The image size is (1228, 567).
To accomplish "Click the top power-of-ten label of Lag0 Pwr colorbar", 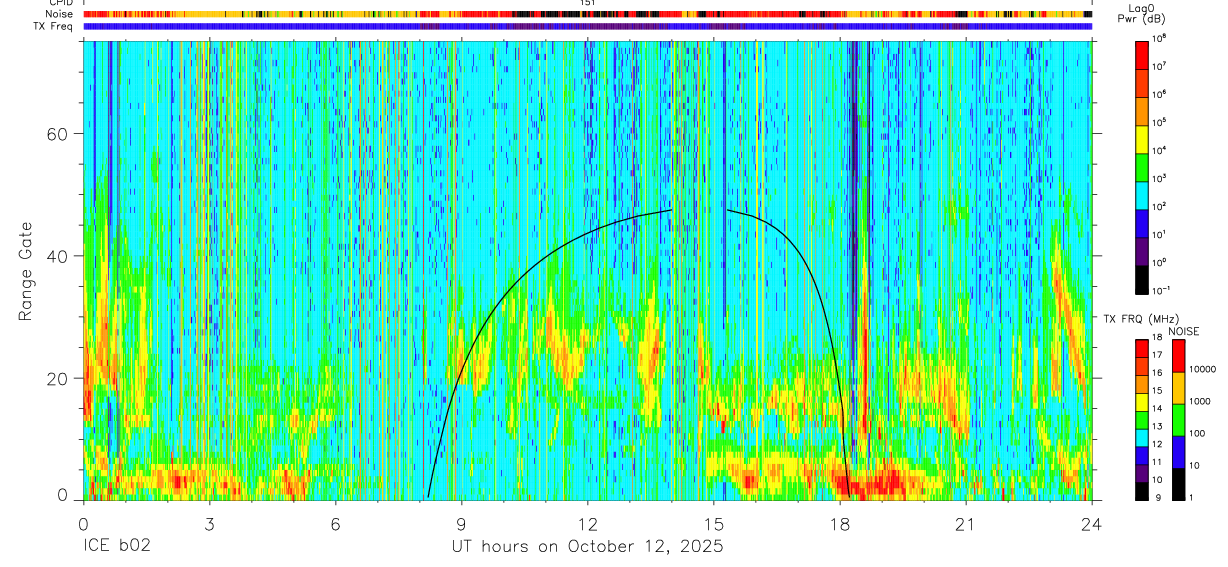I will pos(1160,38).
